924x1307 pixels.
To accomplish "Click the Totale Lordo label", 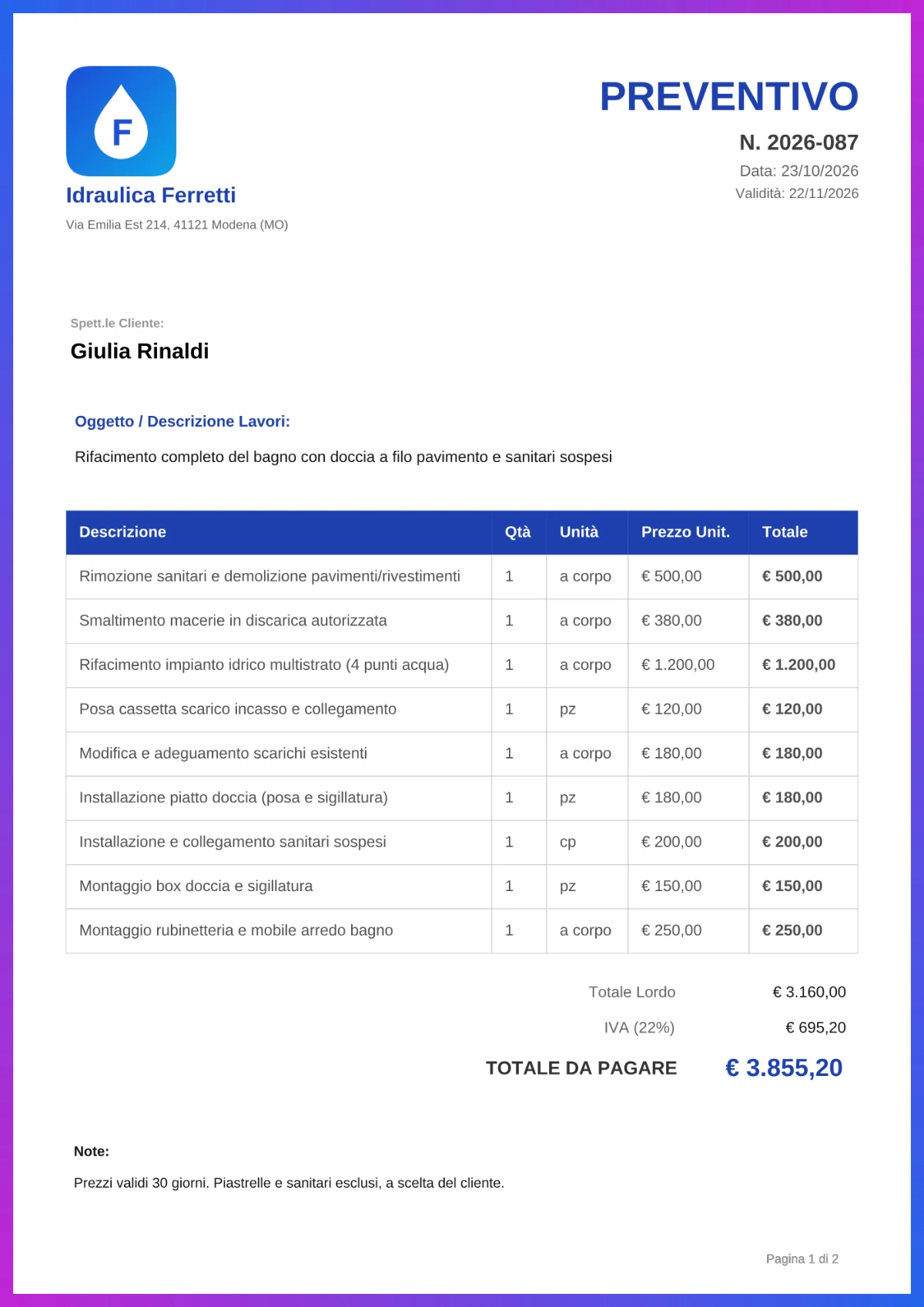I will (x=632, y=992).
